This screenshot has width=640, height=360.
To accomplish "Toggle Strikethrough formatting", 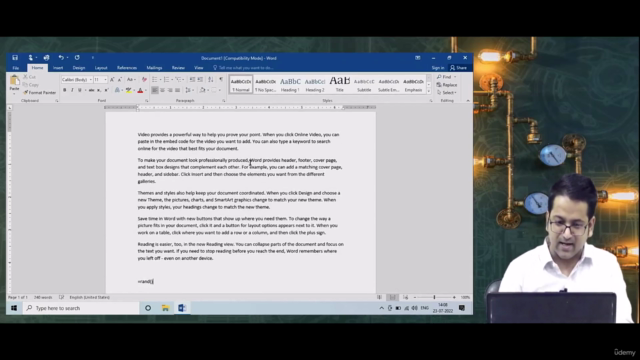I will coord(91,90).
